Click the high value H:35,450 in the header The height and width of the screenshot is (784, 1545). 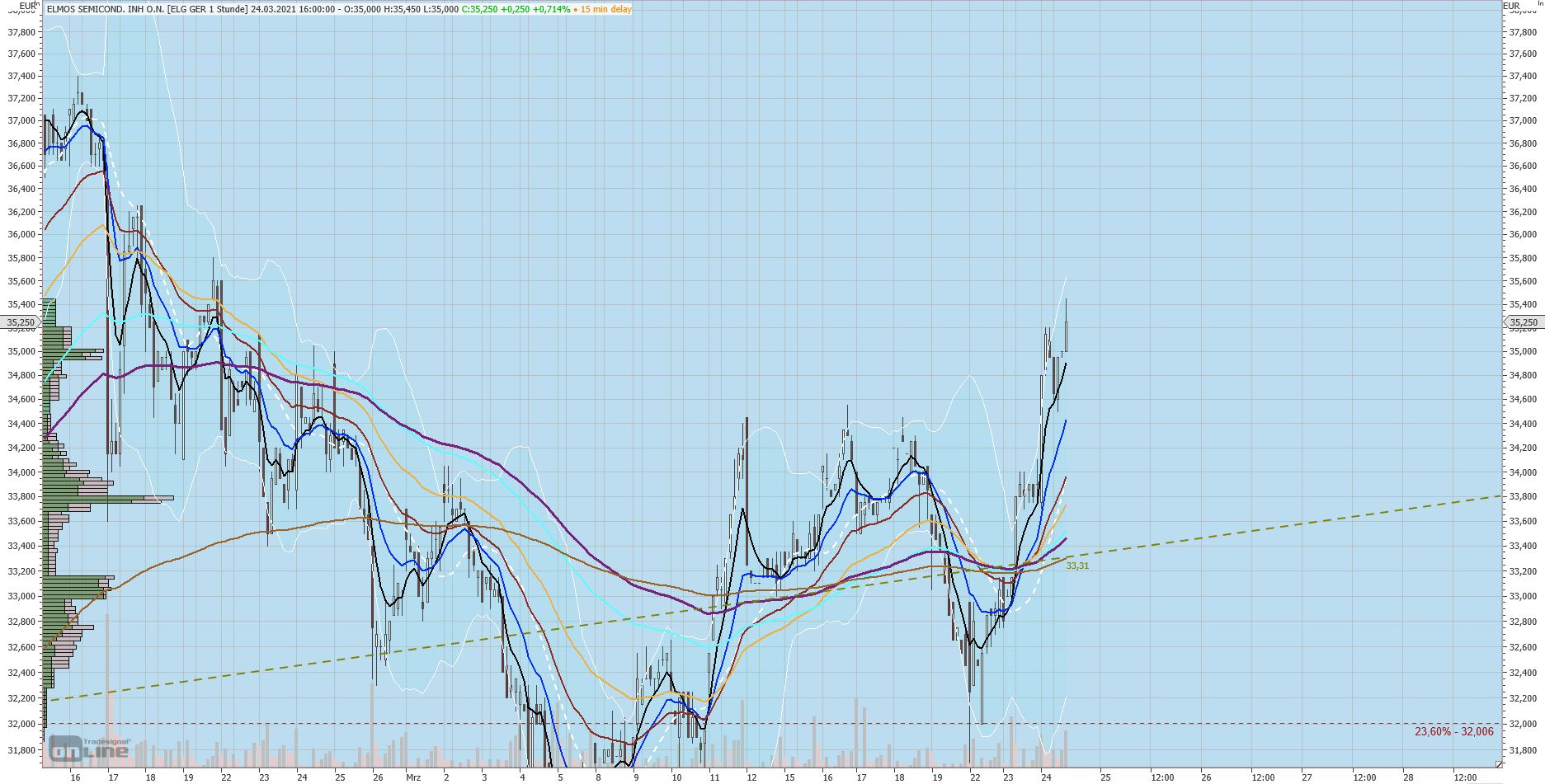[400, 9]
